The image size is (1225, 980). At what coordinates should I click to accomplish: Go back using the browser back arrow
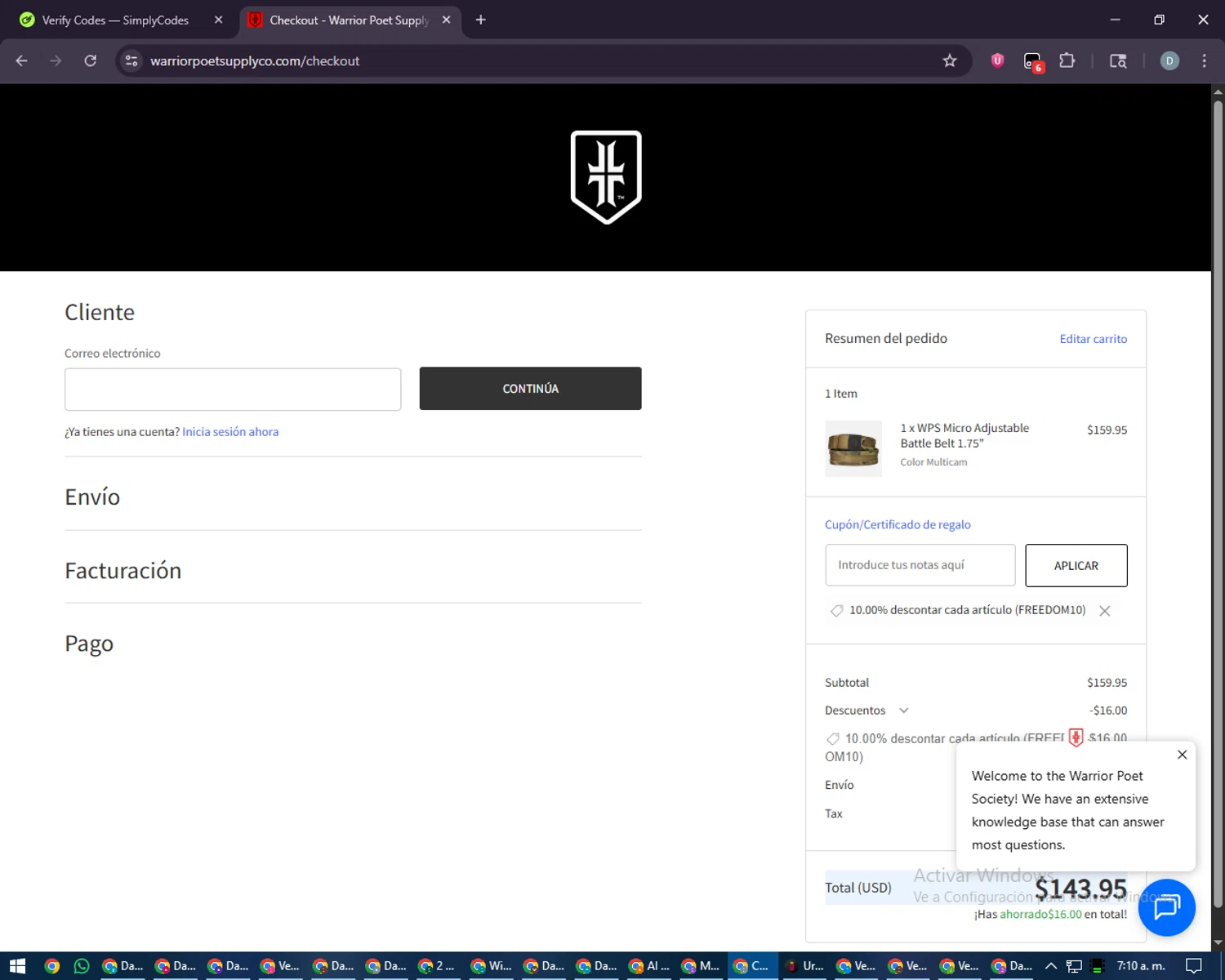coord(22,60)
